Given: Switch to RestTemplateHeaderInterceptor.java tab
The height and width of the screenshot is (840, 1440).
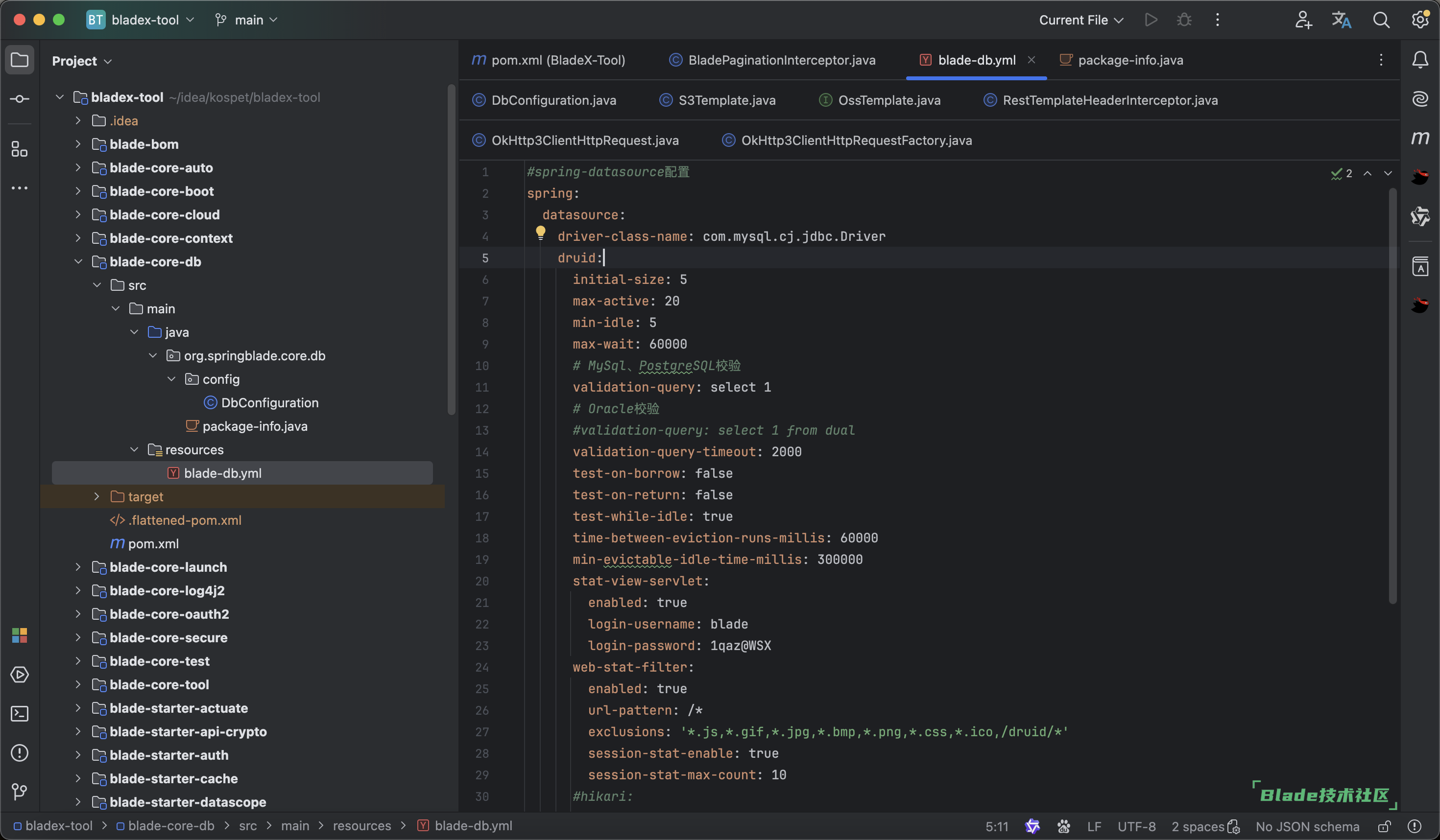Looking at the screenshot, I should pyautogui.click(x=1101, y=100).
